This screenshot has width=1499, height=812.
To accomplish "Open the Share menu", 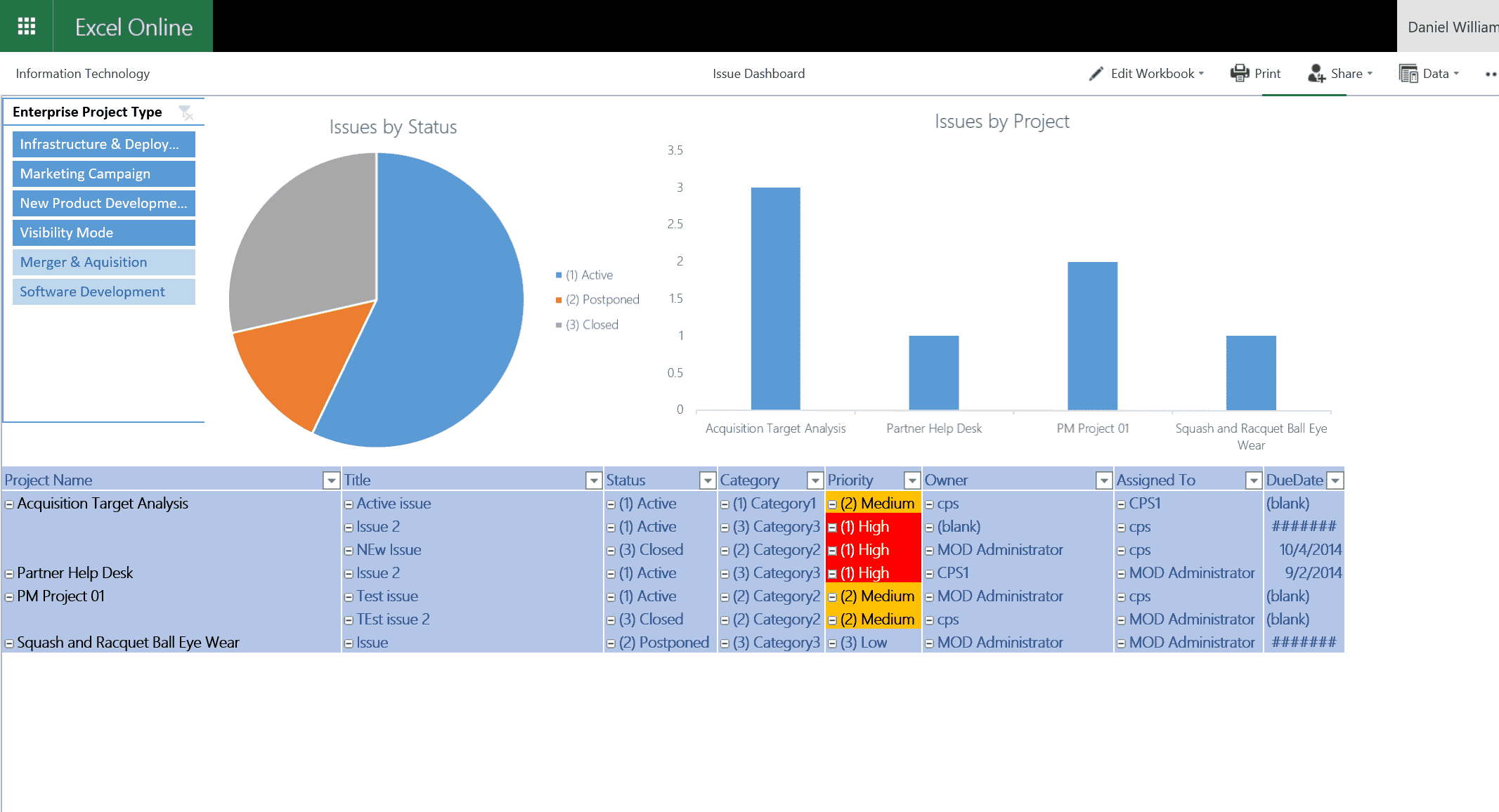I will 1340,74.
